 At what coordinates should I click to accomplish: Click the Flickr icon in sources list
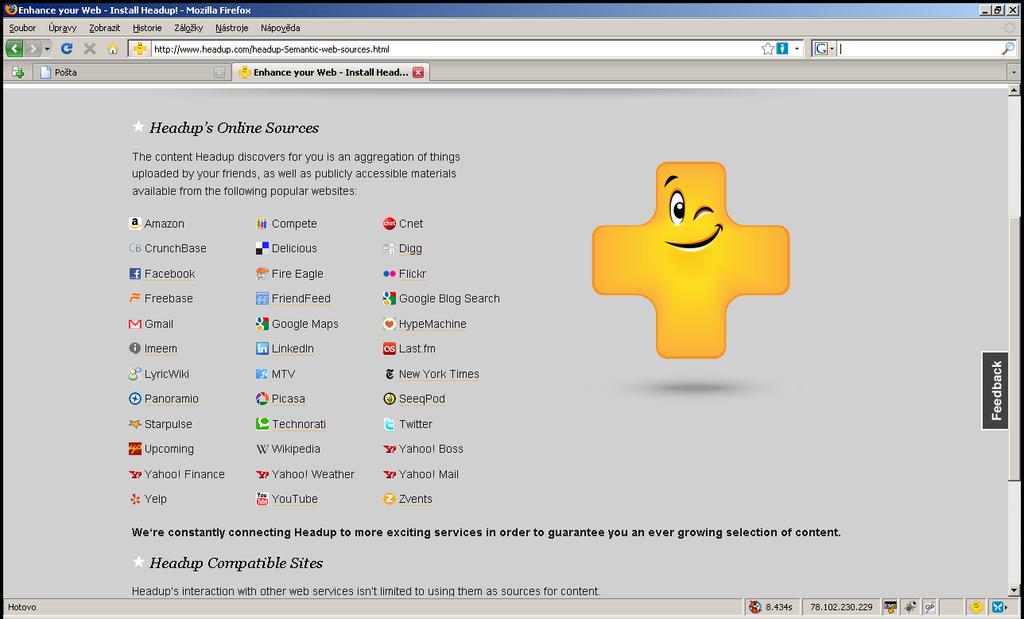389,274
